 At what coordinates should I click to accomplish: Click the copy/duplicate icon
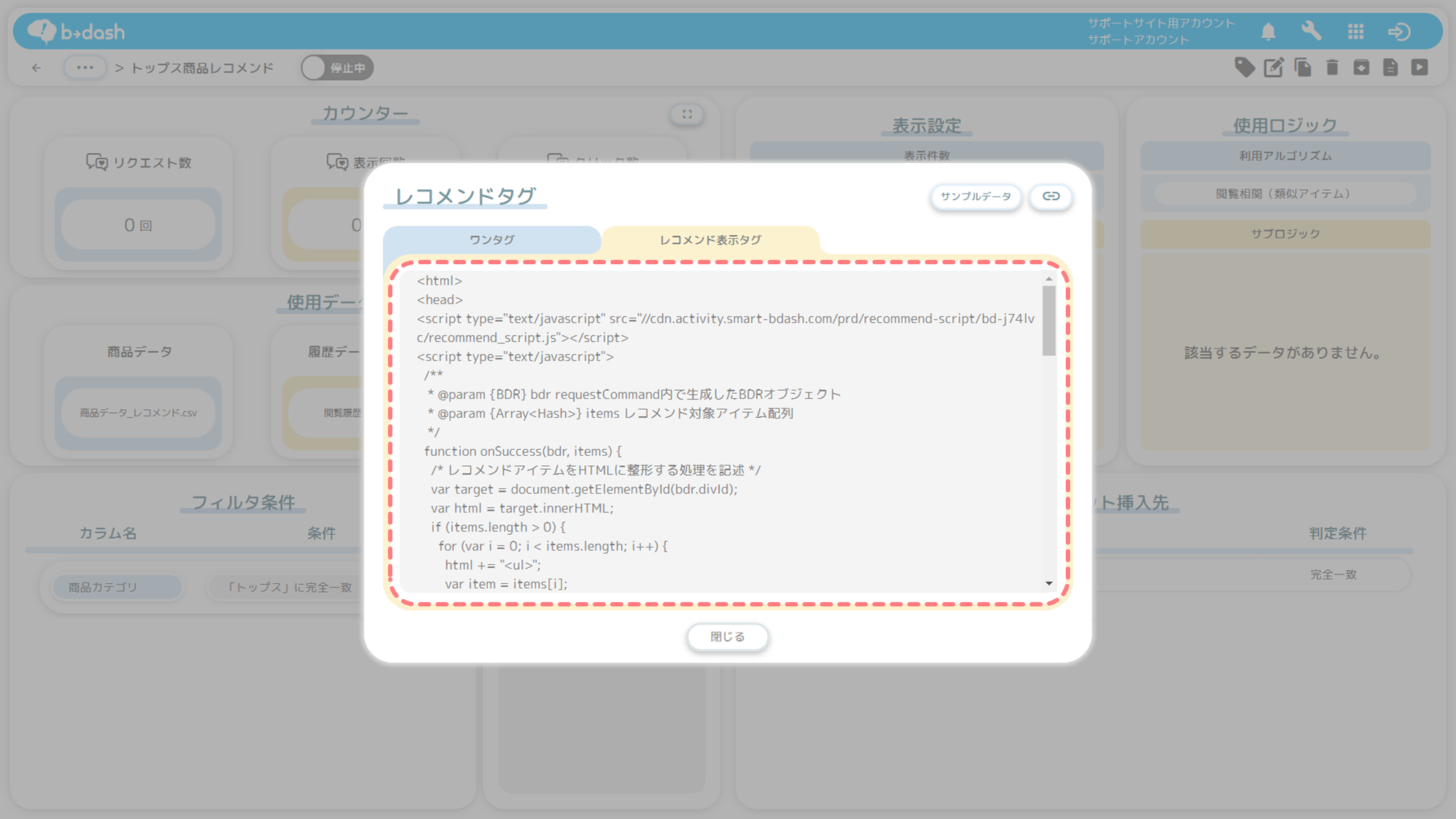(1303, 68)
